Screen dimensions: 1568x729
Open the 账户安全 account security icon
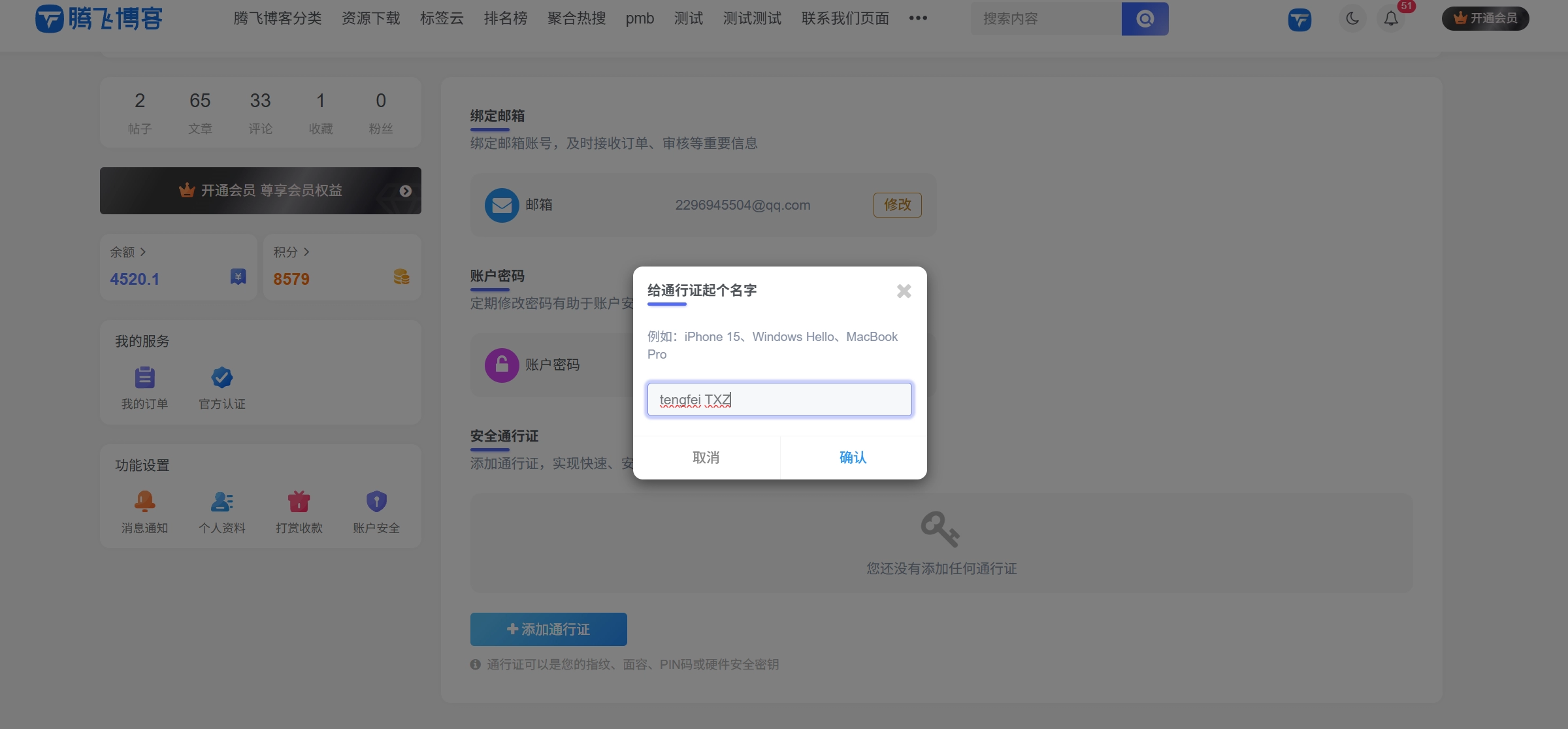tap(376, 501)
